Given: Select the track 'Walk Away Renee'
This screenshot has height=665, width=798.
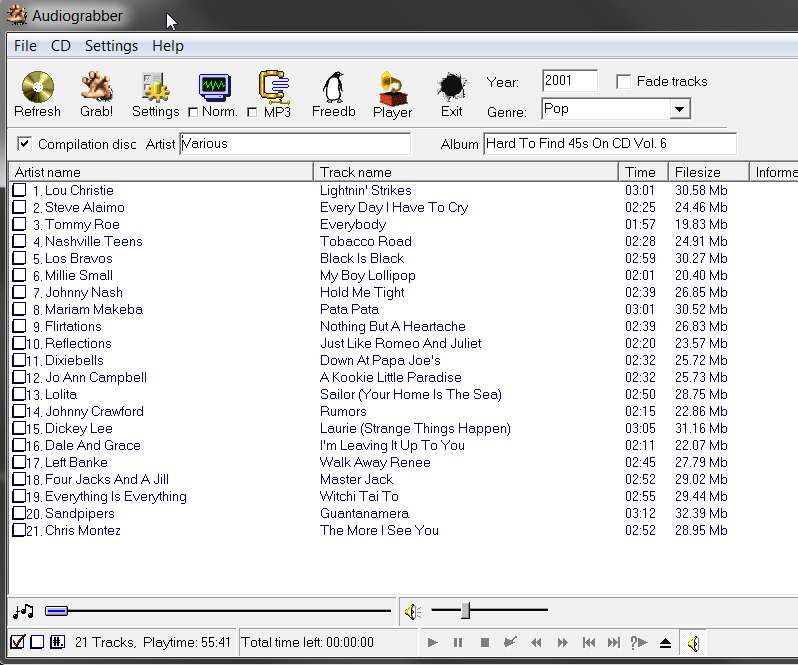Looking at the screenshot, I should (375, 462).
